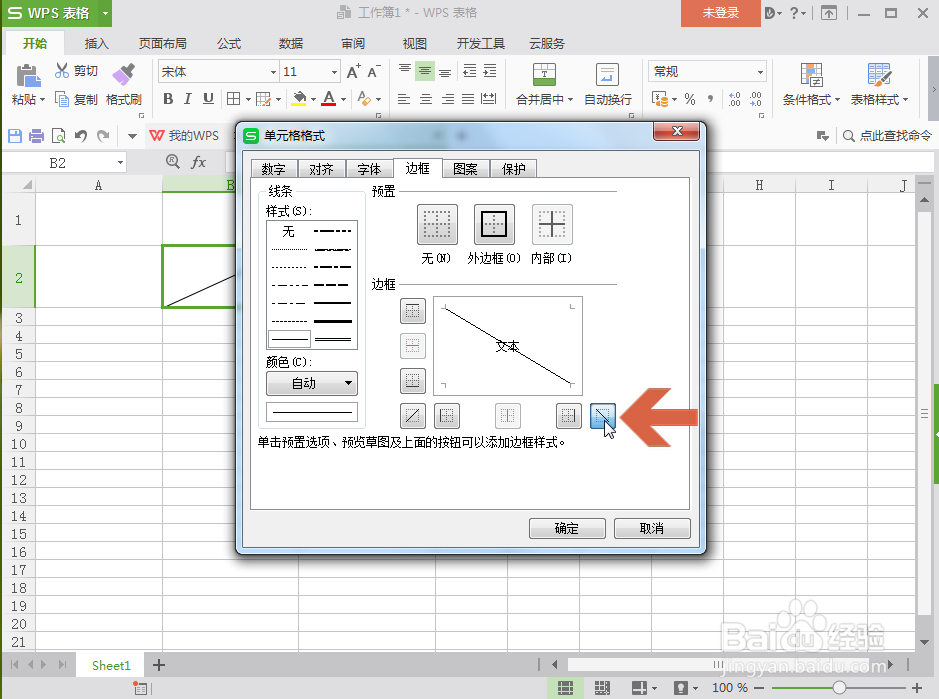The width and height of the screenshot is (939, 699).
Task: Toggle the bottom border button
Action: coord(413,380)
